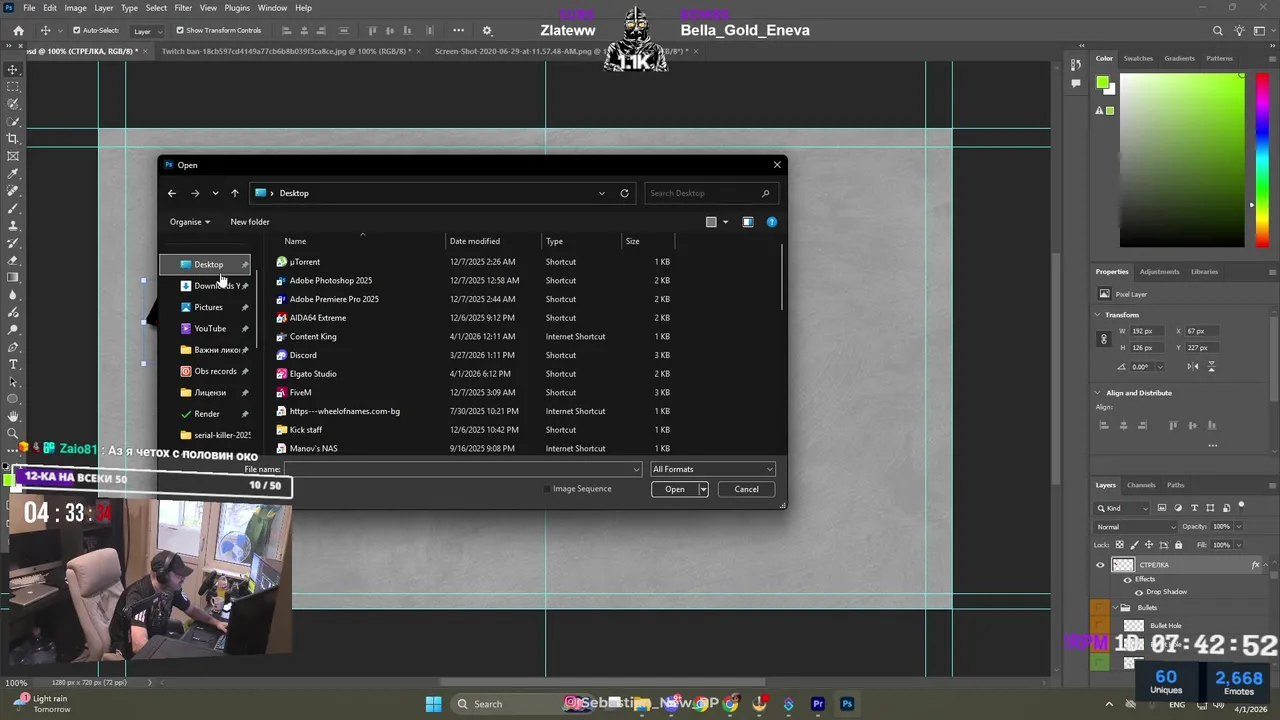Toggle Show Transform Controls checkbox
This screenshot has height=720, width=1280.
pos(180,31)
